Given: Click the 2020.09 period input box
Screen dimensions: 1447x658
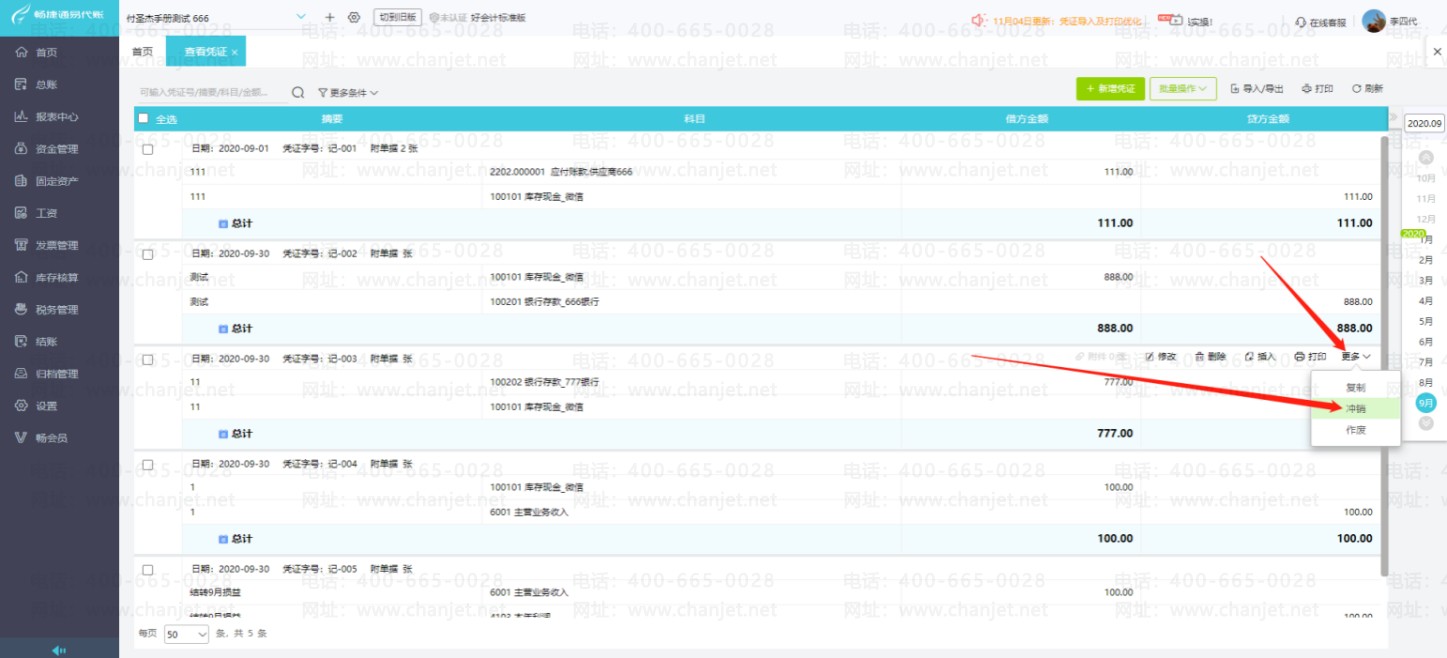Looking at the screenshot, I should point(1425,124).
